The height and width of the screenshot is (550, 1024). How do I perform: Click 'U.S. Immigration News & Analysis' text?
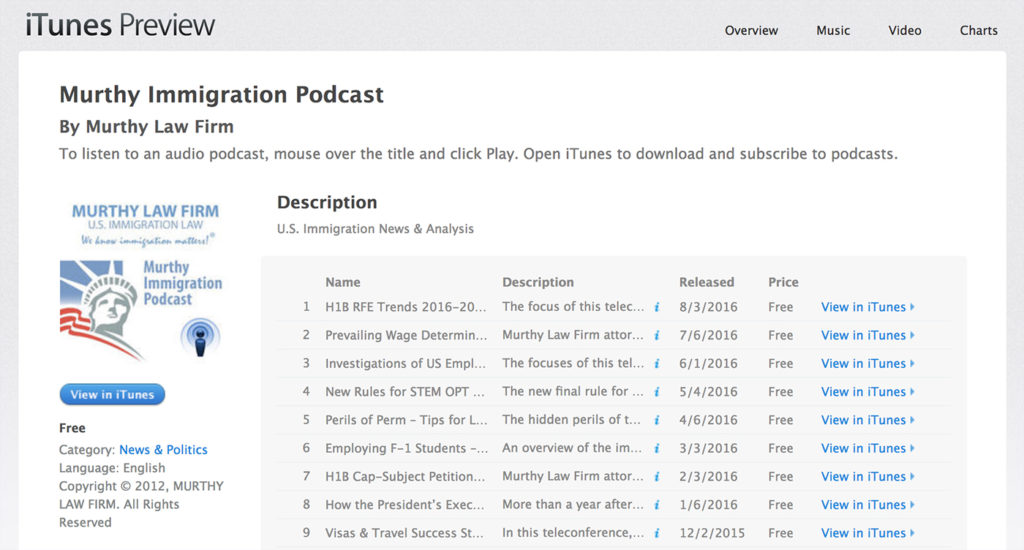tap(376, 229)
